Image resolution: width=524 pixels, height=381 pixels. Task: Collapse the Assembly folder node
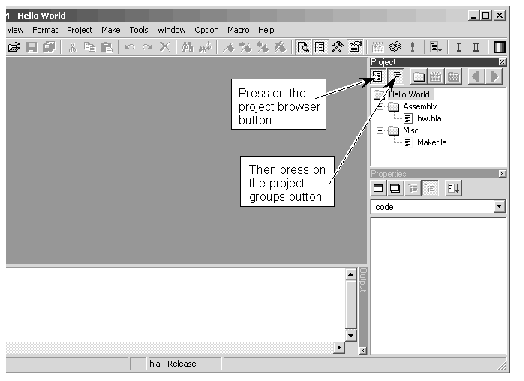coord(380,107)
